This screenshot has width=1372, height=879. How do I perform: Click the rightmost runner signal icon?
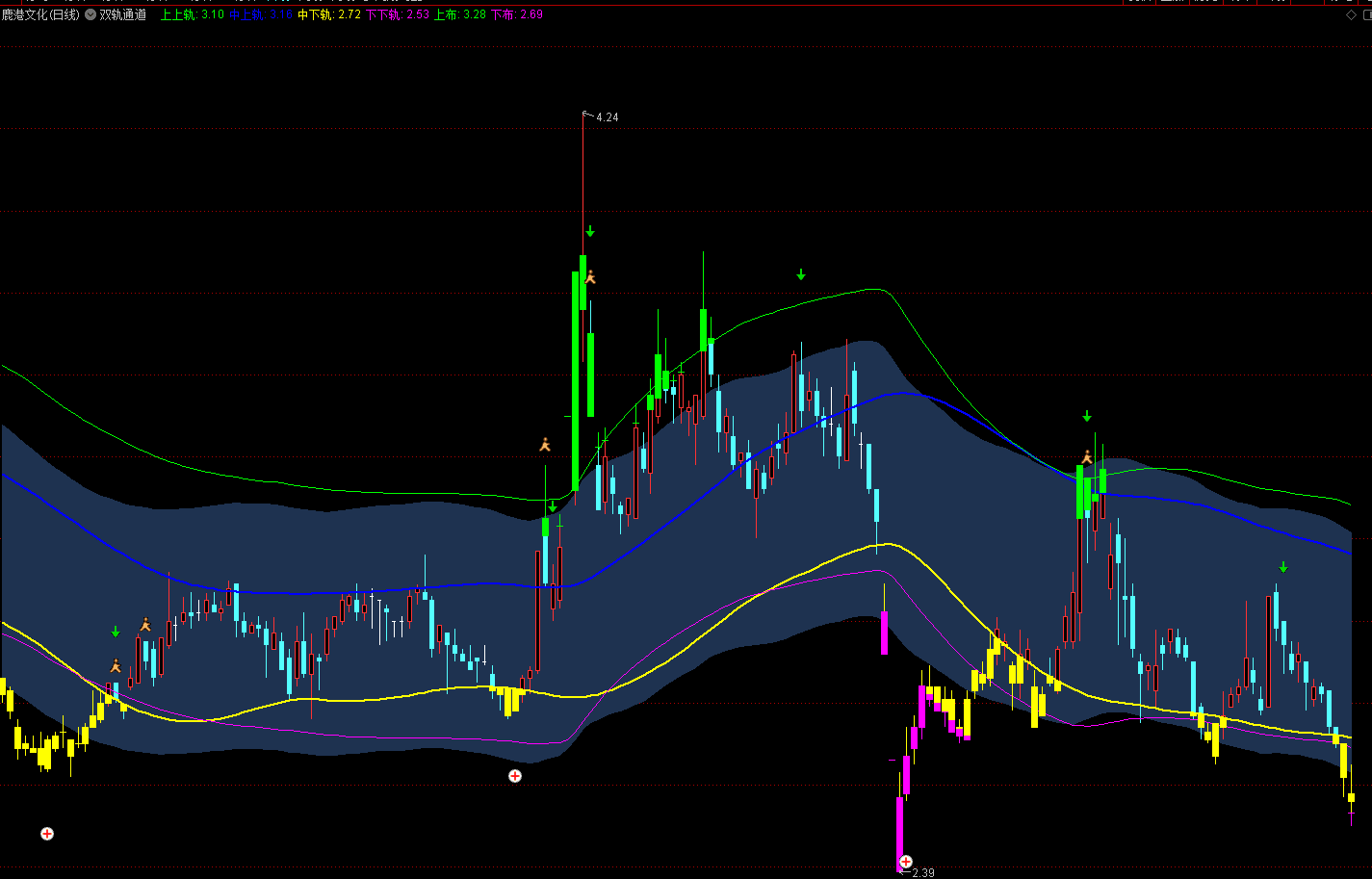coord(1087,456)
